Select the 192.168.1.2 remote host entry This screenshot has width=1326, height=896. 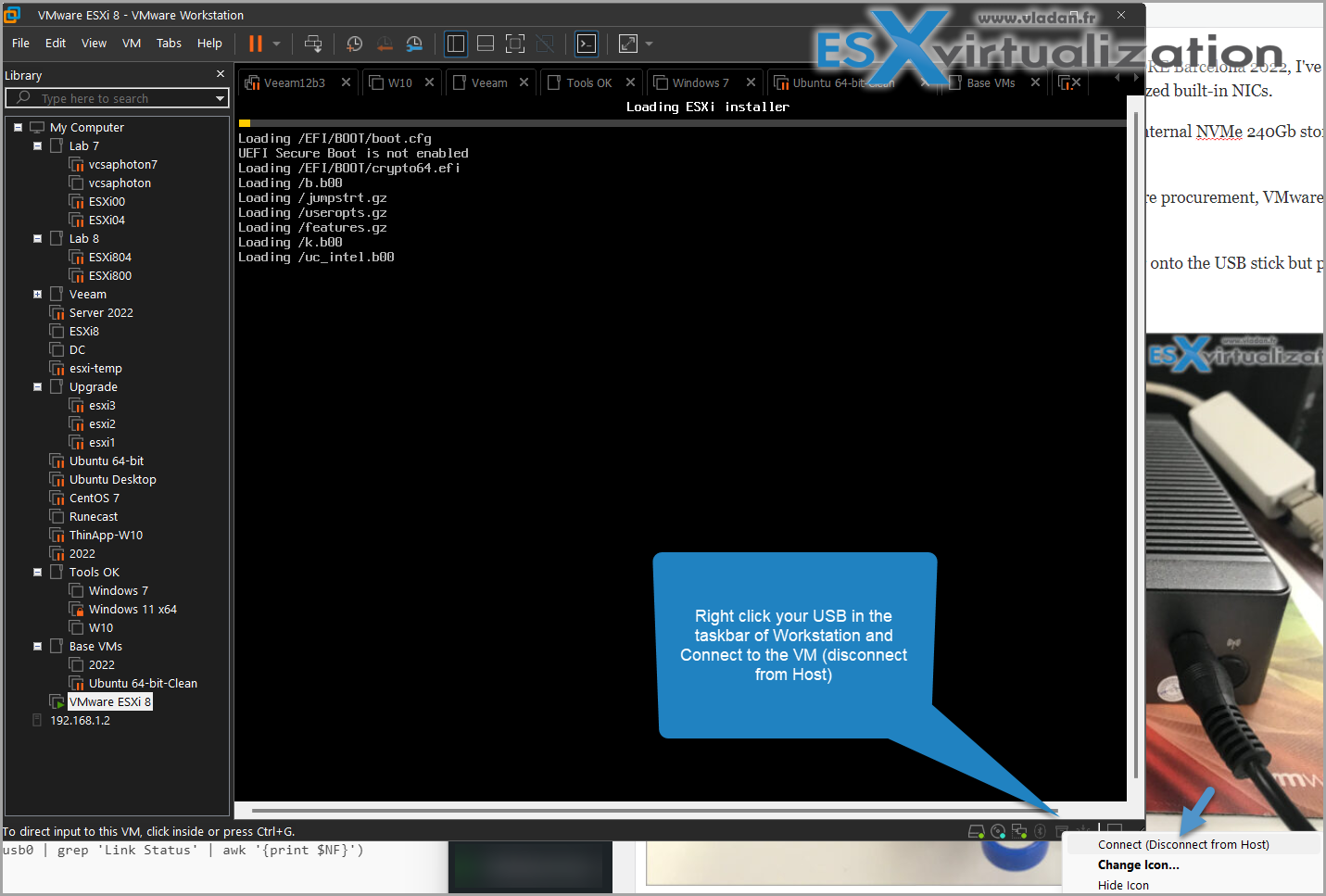pos(80,721)
